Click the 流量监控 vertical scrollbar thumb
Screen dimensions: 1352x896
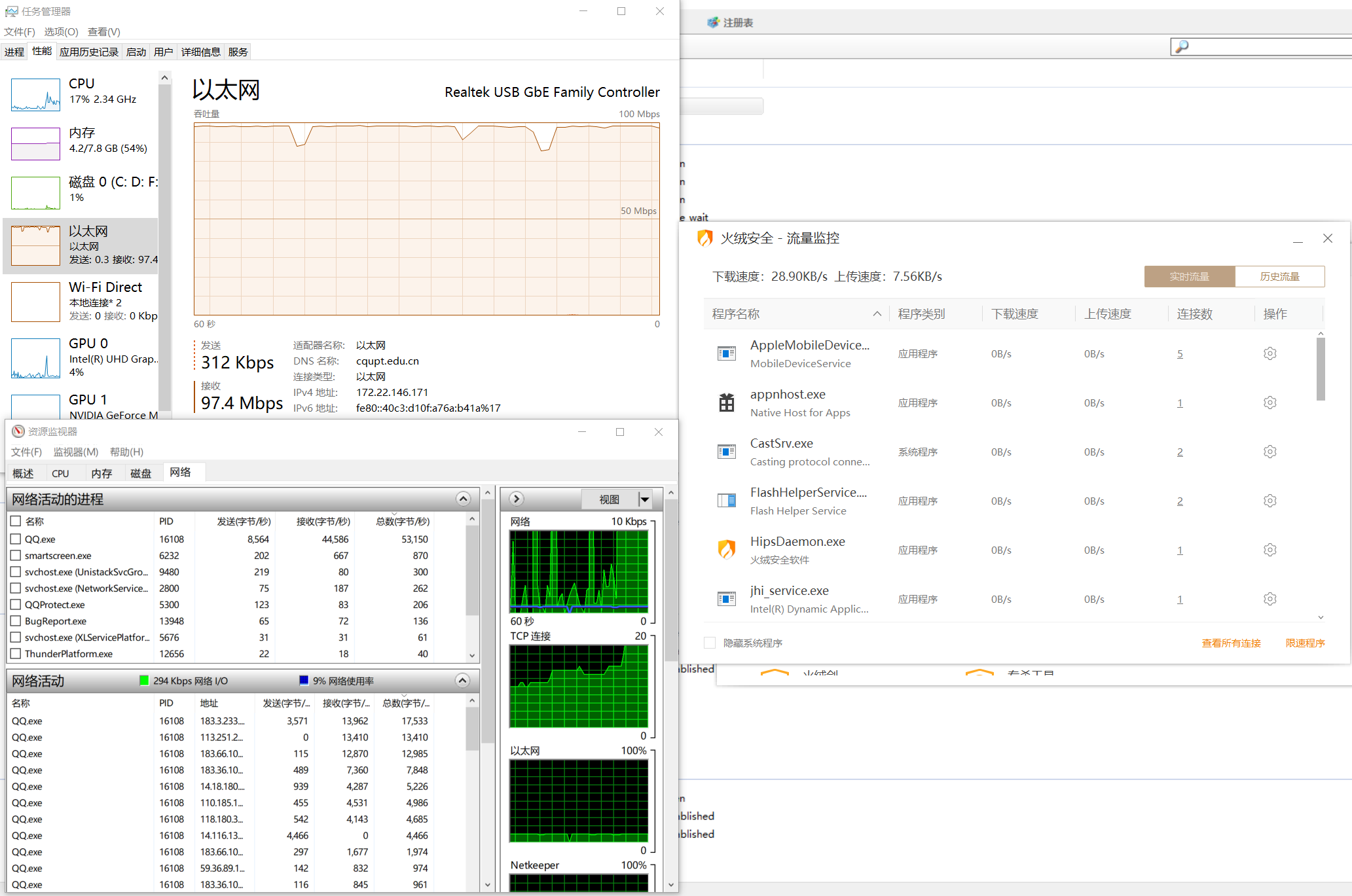[x=1321, y=368]
